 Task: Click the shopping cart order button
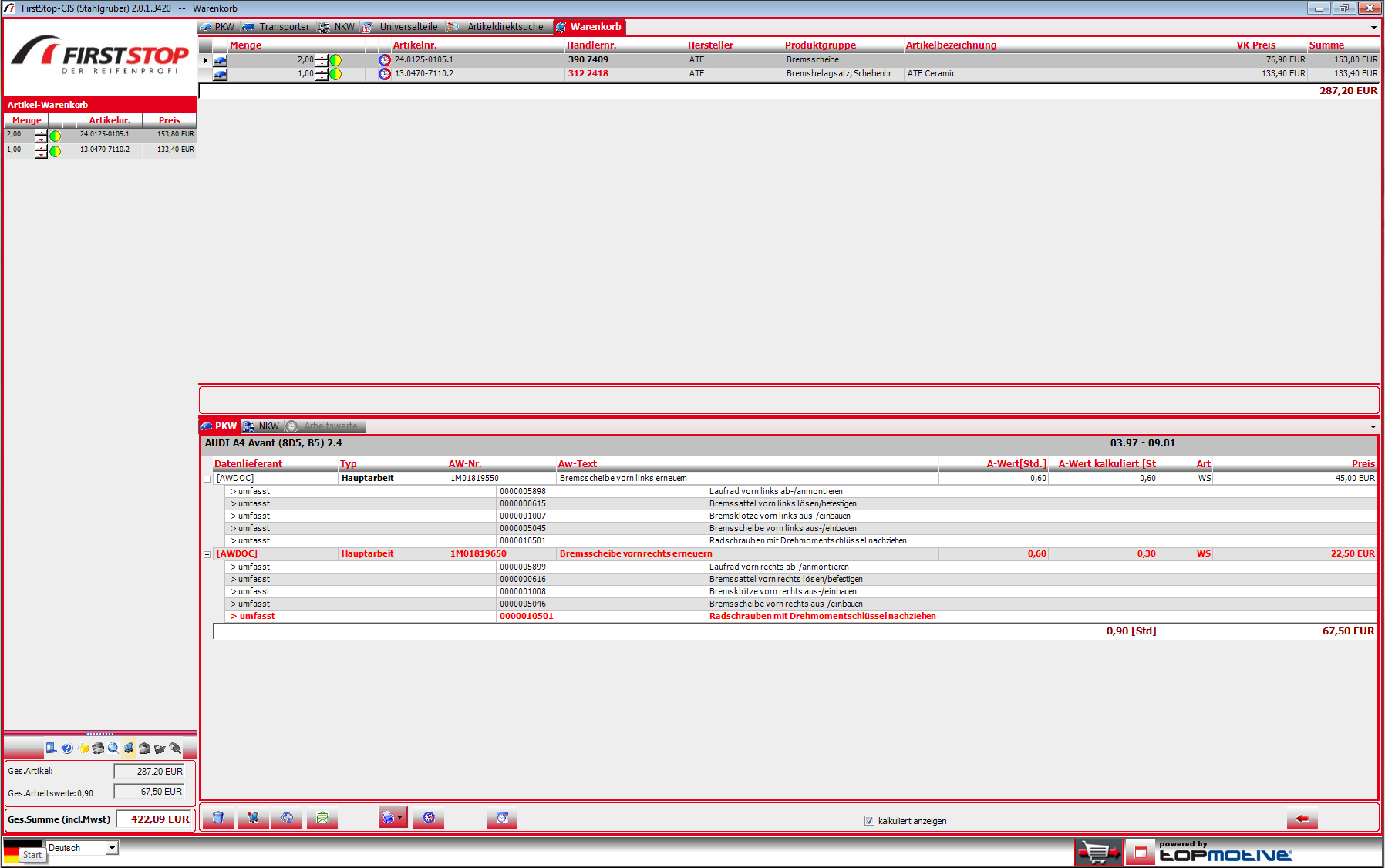pos(254,818)
